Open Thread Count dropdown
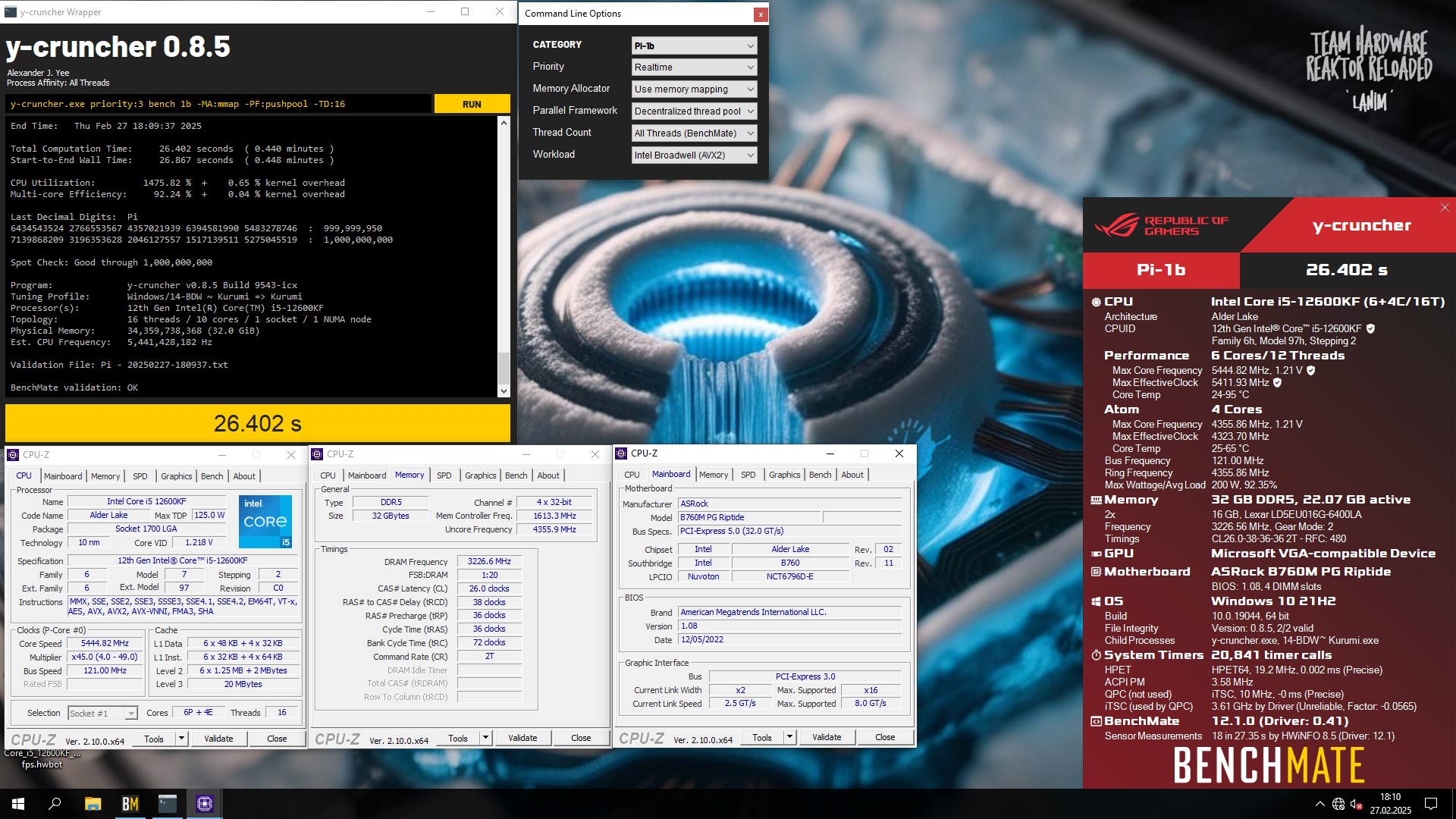The height and width of the screenshot is (819, 1456). pos(694,133)
